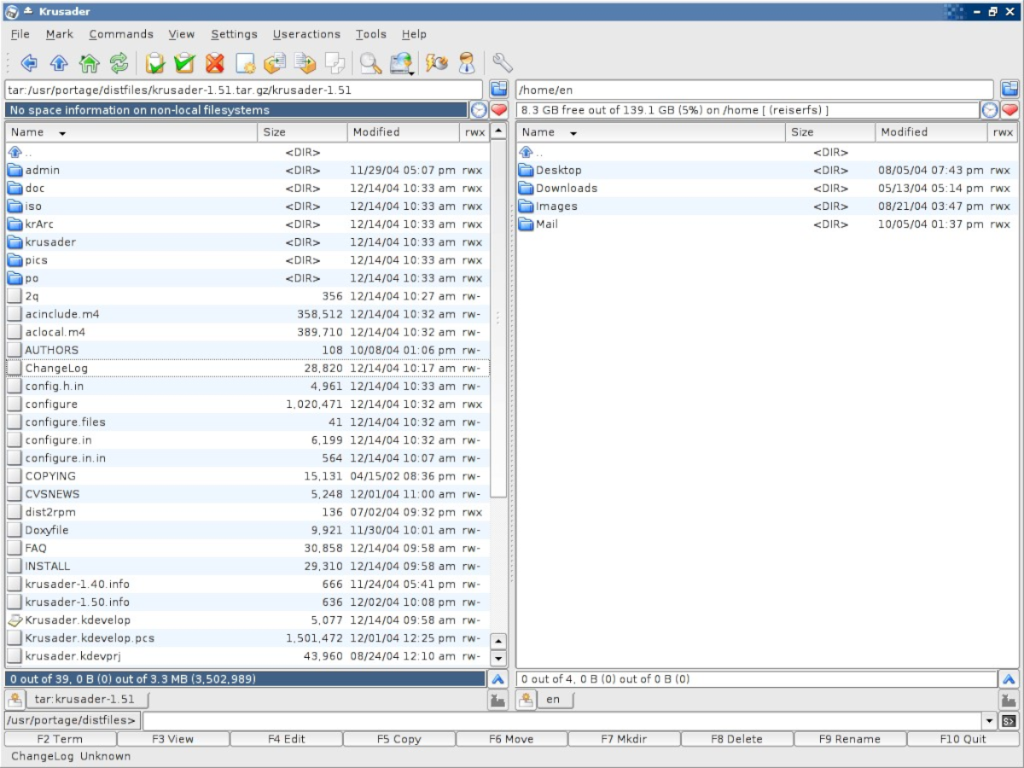Open left panel bookmarks heart icon

pyautogui.click(x=499, y=110)
